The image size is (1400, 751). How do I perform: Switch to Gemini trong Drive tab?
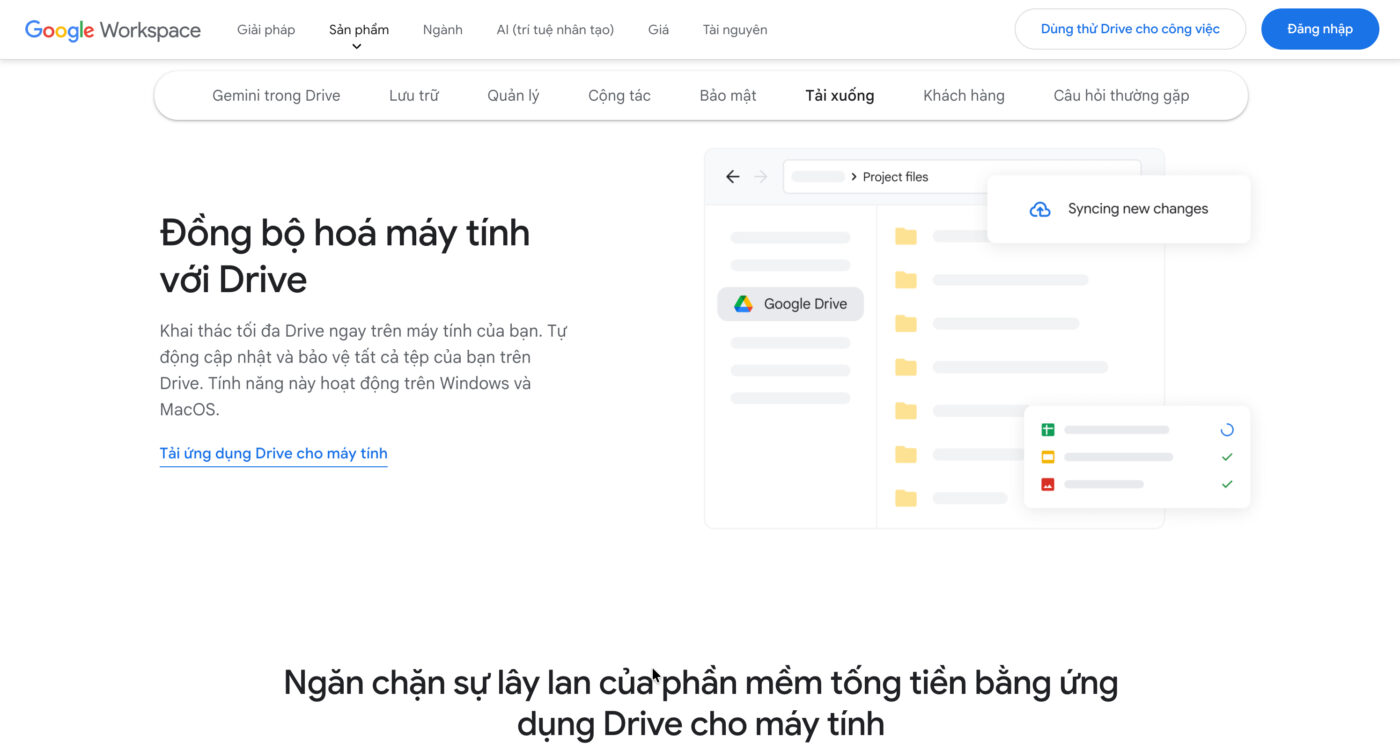tap(276, 96)
